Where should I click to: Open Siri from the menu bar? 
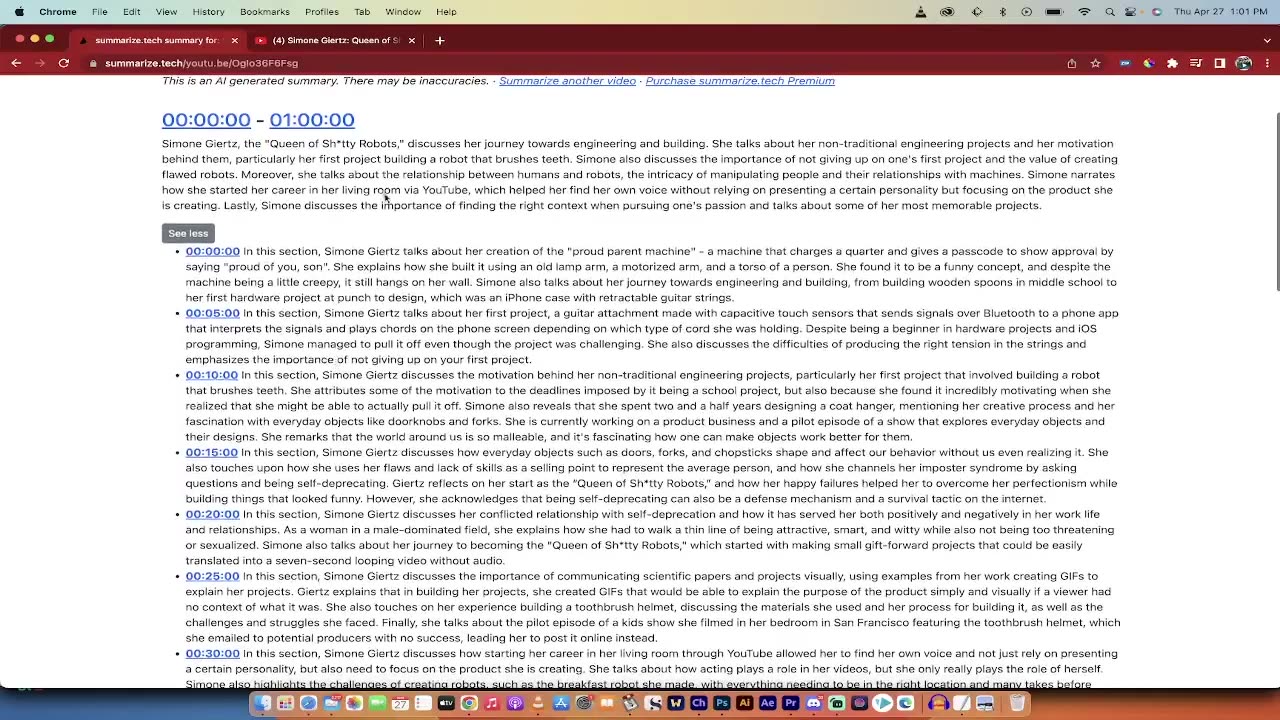pos(1157,12)
